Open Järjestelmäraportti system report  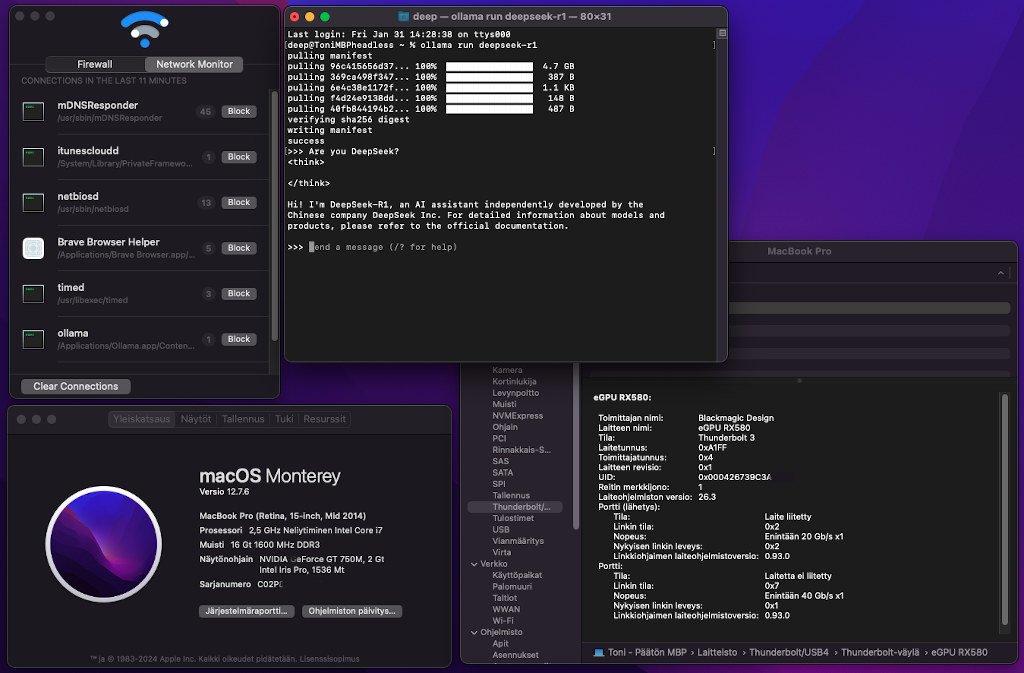(x=246, y=610)
